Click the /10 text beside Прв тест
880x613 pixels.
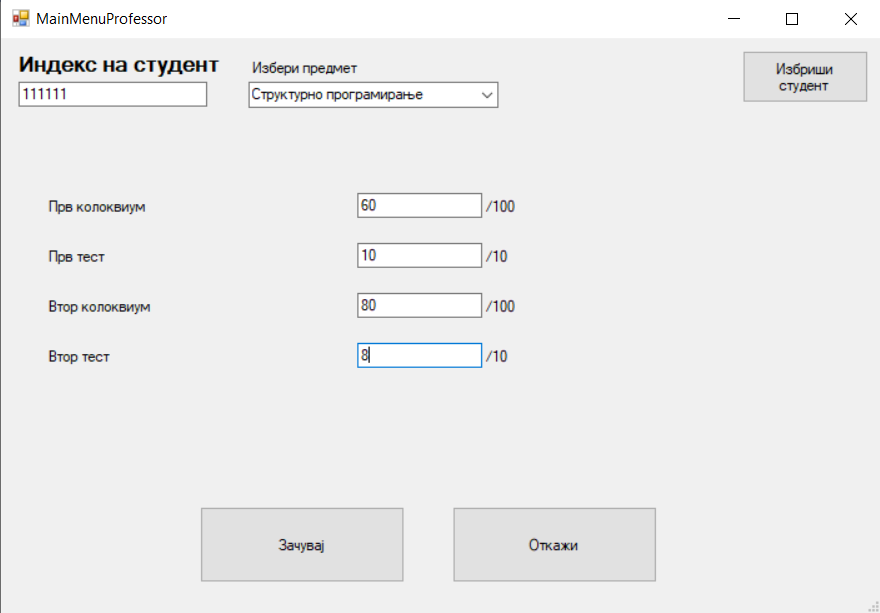click(x=497, y=257)
